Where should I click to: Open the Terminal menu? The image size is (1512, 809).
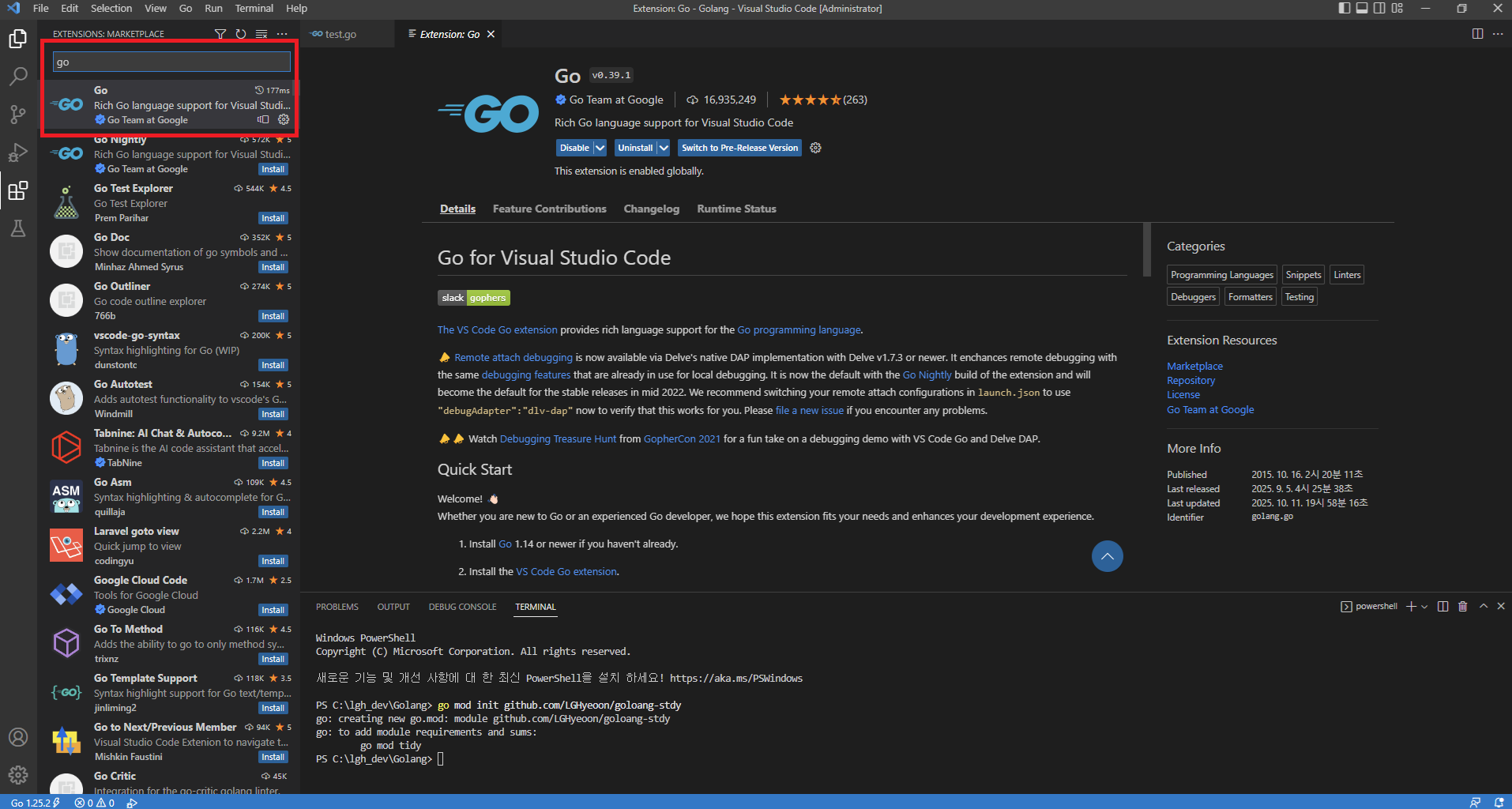click(254, 8)
